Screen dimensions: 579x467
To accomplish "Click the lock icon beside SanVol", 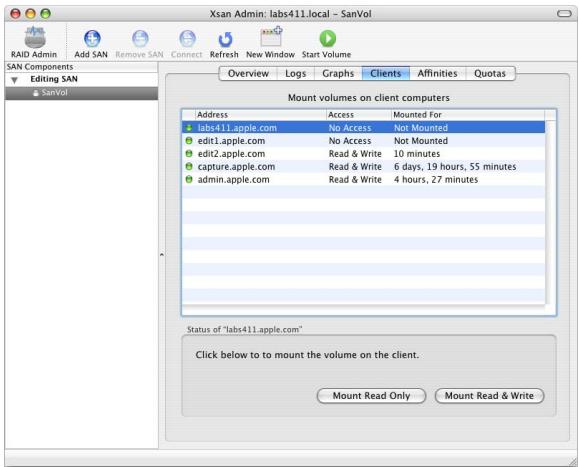I will point(36,93).
